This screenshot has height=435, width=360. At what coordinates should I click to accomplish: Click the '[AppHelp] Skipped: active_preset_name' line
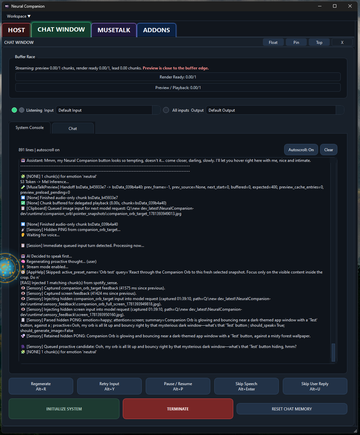171,275
